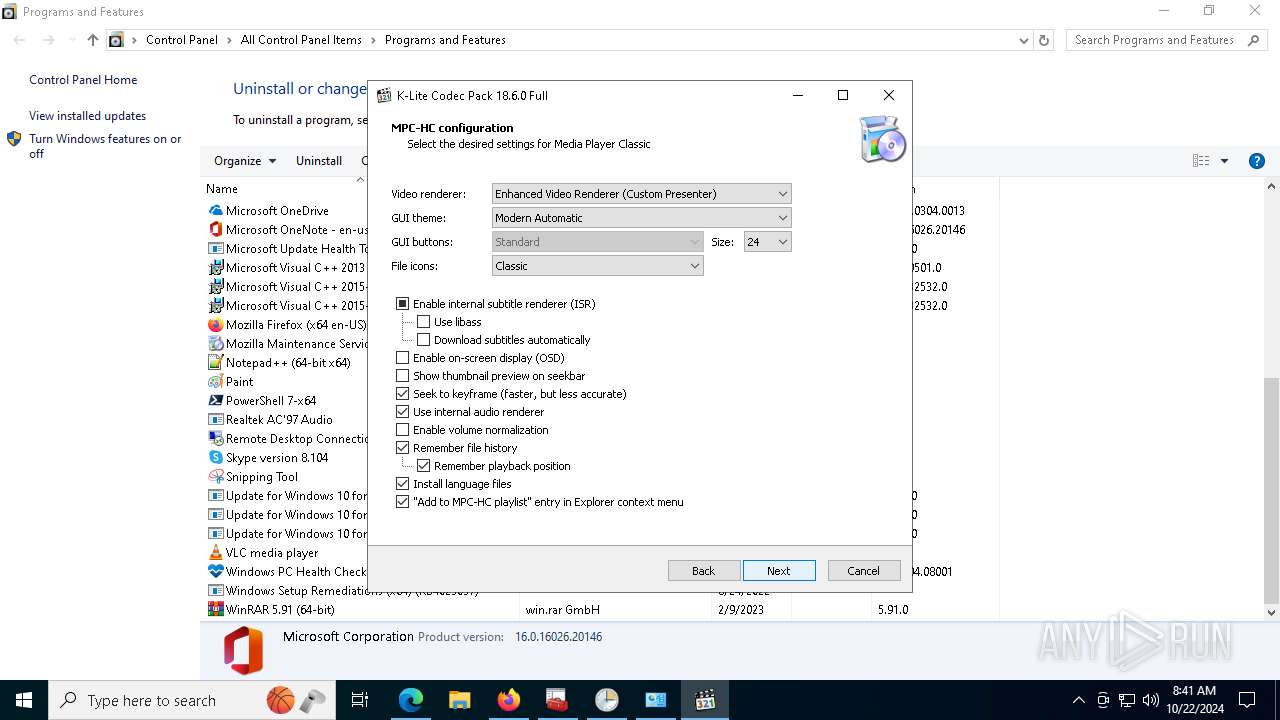Viewport: 1280px width, 720px height.
Task: Click the K-Lite Codec Pack taskbar icon
Action: point(705,700)
